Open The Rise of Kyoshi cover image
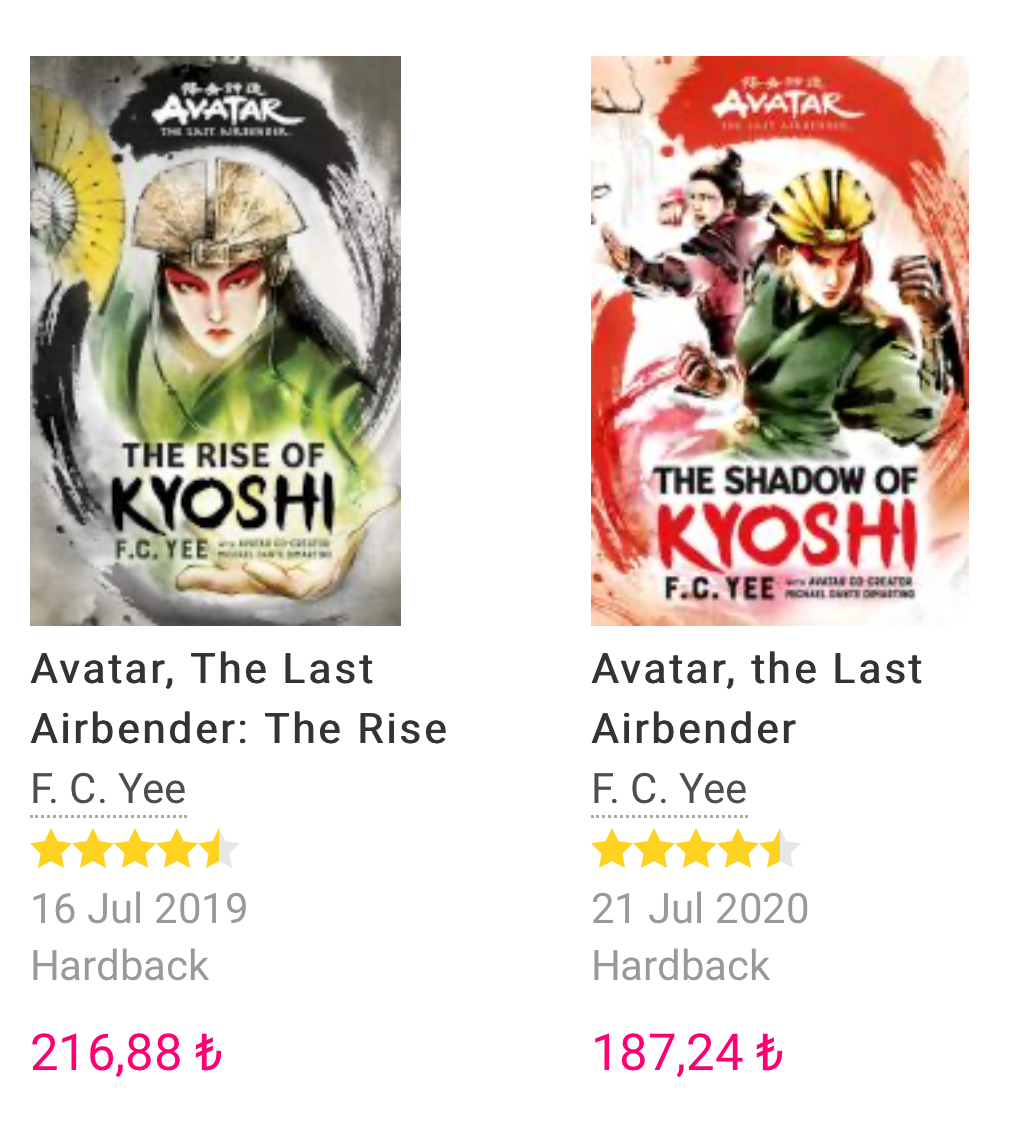This screenshot has width=1014, height=1124. (215, 340)
